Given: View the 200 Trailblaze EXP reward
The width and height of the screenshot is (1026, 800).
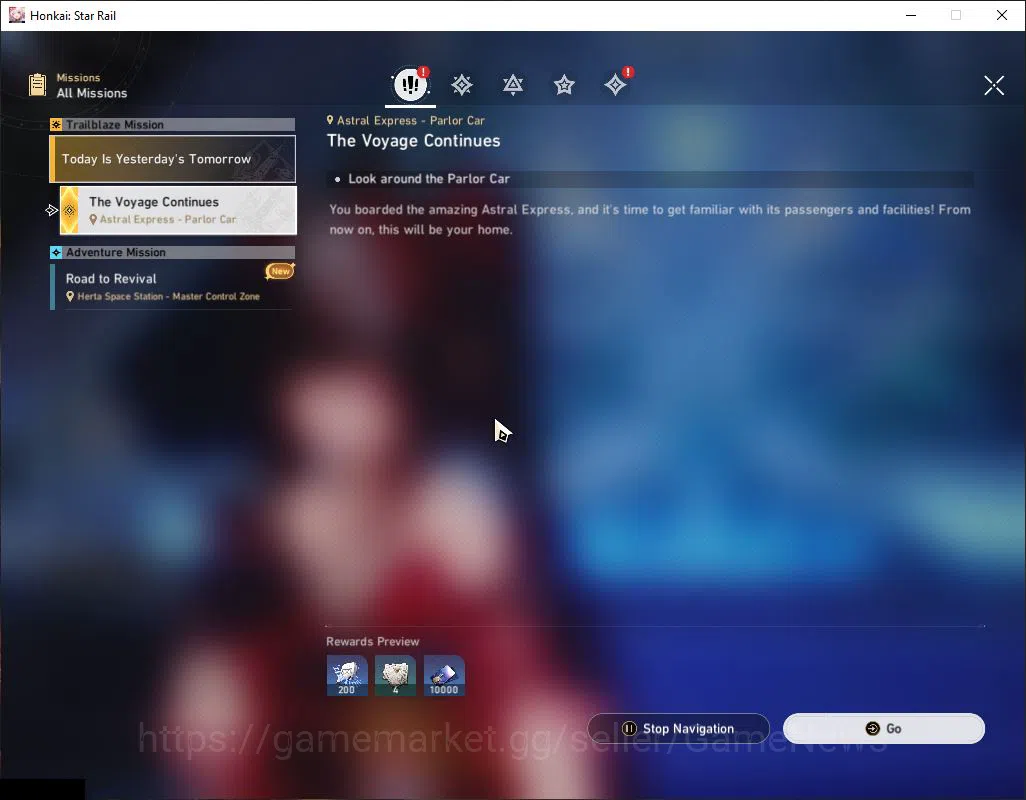Looking at the screenshot, I should click(347, 676).
